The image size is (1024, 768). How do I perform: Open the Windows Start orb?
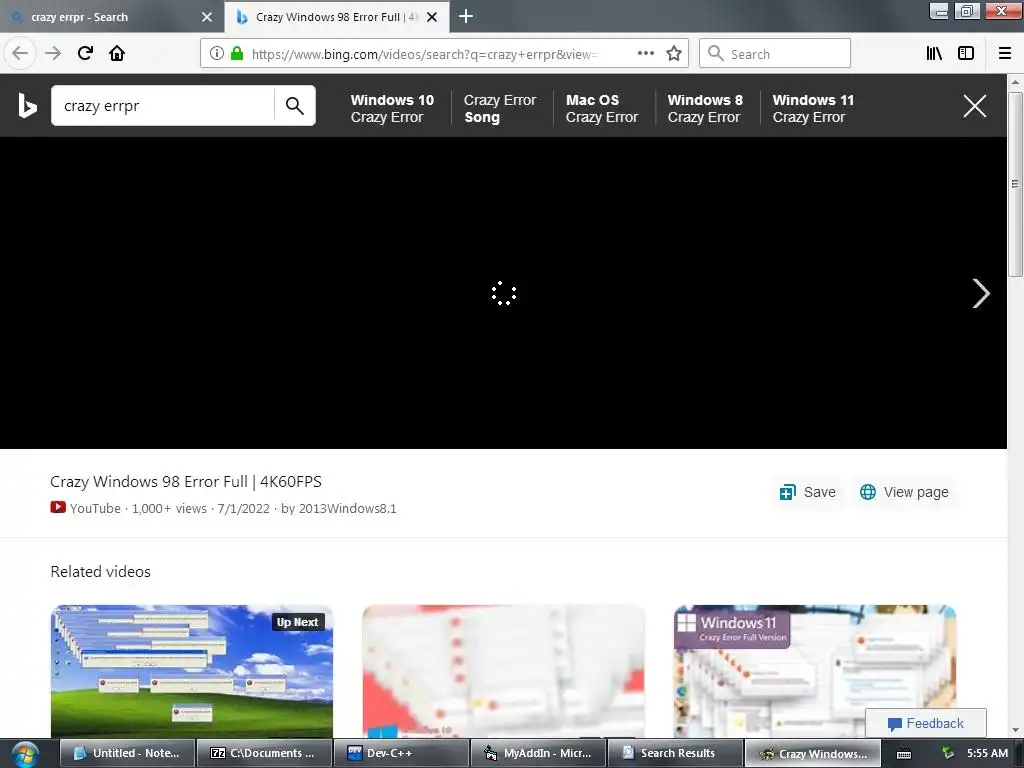tap(25, 754)
